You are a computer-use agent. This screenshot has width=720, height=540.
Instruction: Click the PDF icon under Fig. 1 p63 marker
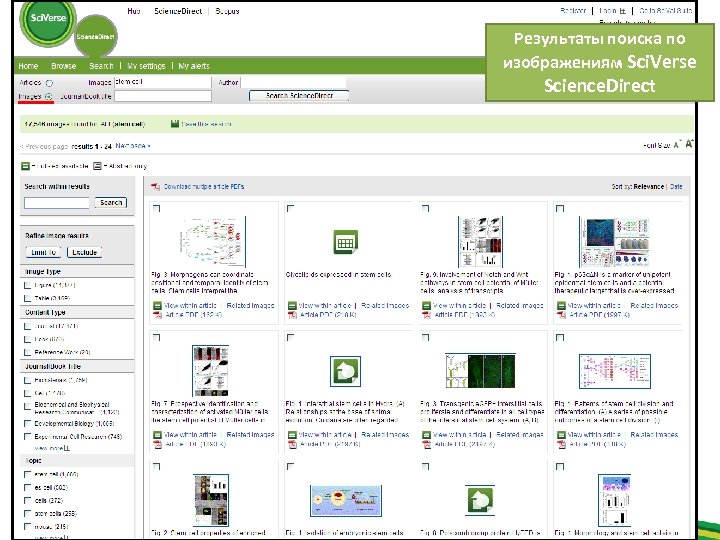(561, 315)
